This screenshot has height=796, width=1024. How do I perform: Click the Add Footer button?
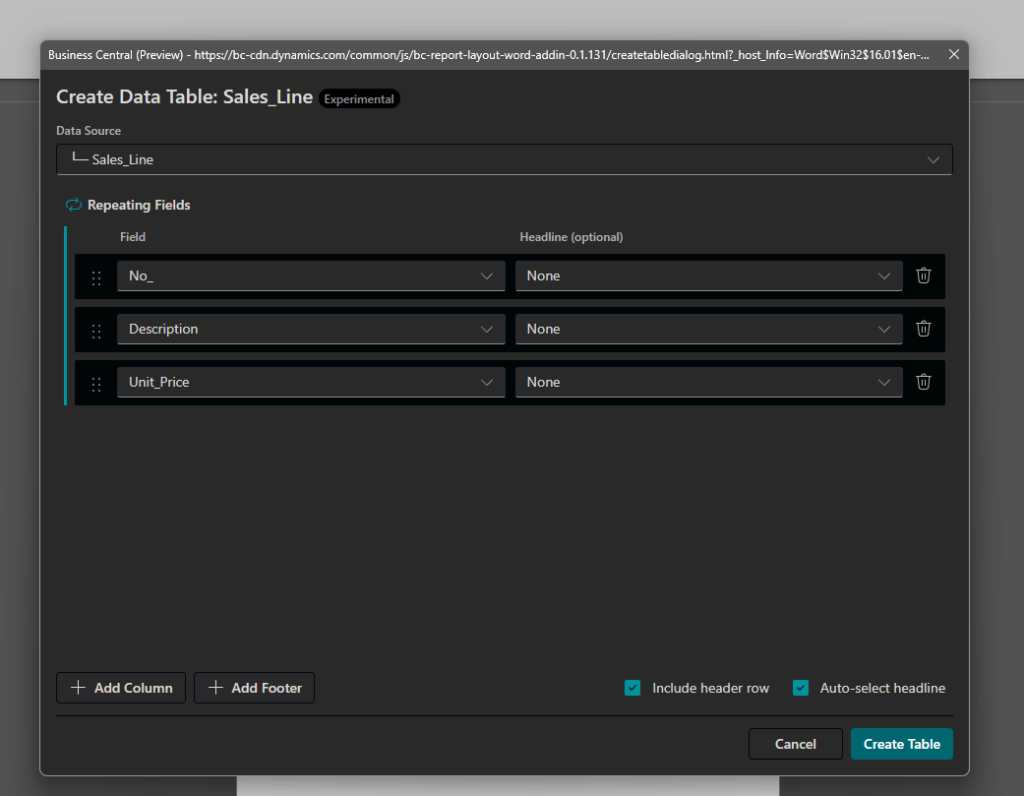(x=254, y=688)
